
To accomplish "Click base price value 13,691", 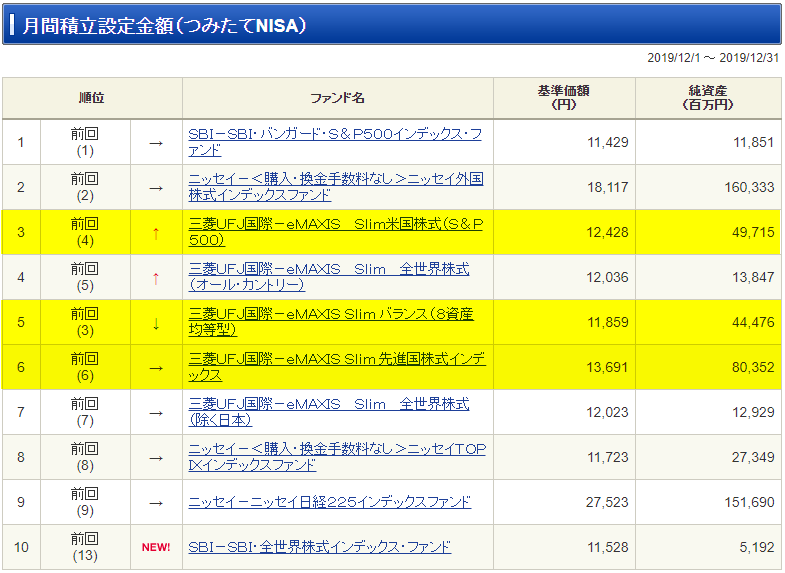I will (608, 368).
